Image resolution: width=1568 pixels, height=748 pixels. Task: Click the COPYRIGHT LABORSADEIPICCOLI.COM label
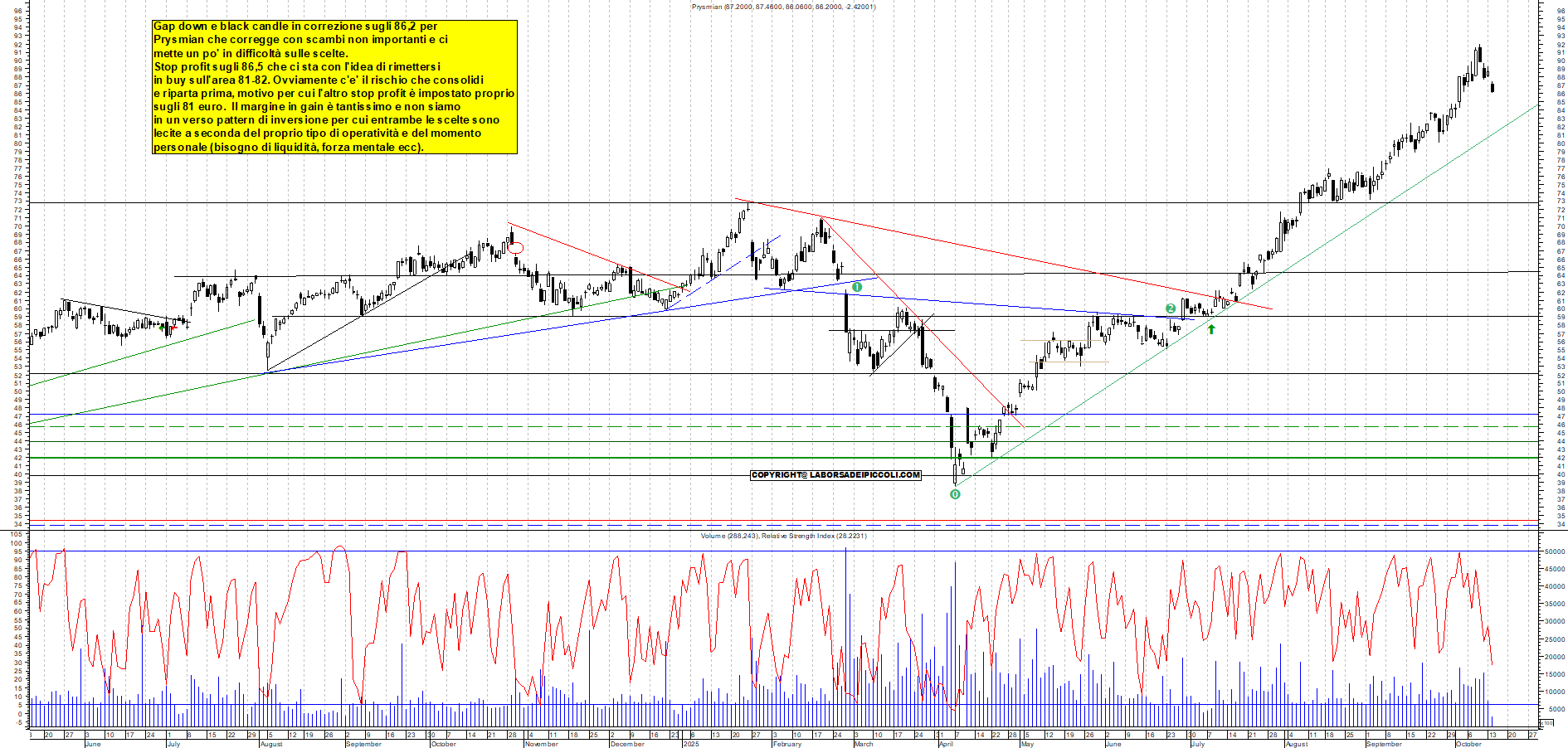pos(835,475)
